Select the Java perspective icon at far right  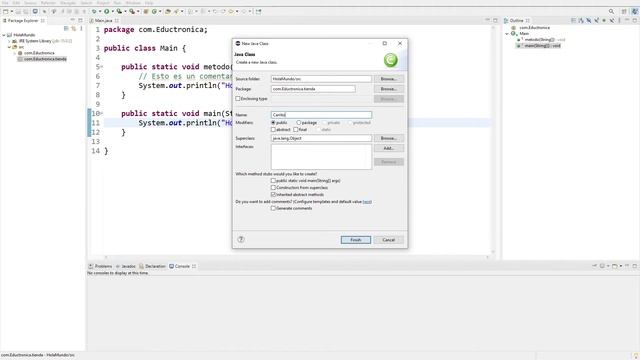[635, 11]
